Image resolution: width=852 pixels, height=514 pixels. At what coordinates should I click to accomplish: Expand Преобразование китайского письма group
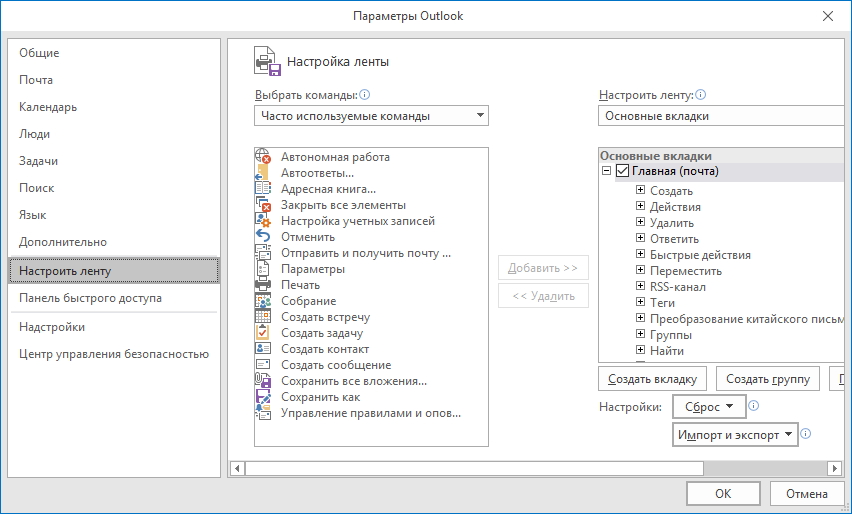[641, 318]
